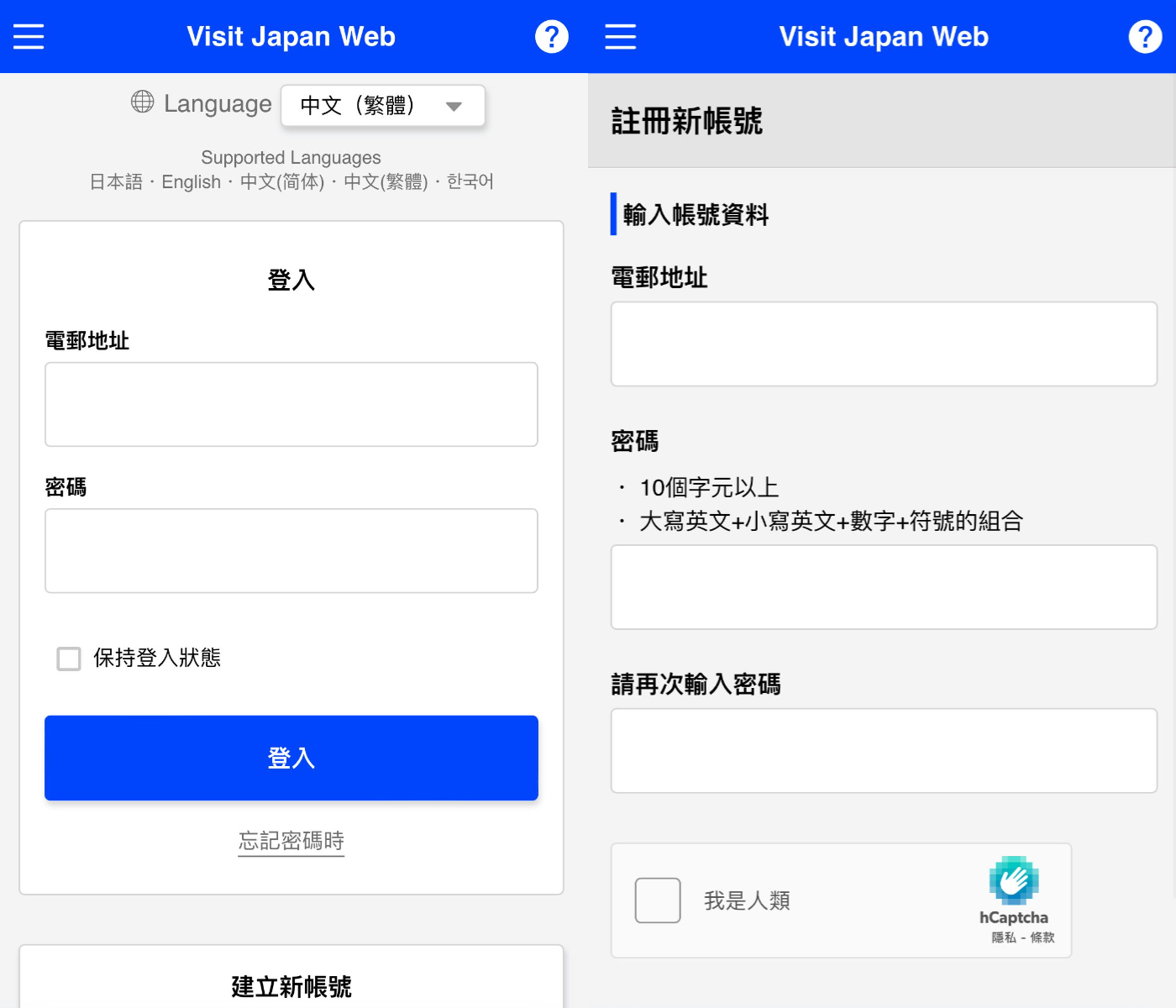Image resolution: width=1176 pixels, height=1008 pixels.
Task: Click the 請再次輸入密碼 field label
Action: coord(696,684)
